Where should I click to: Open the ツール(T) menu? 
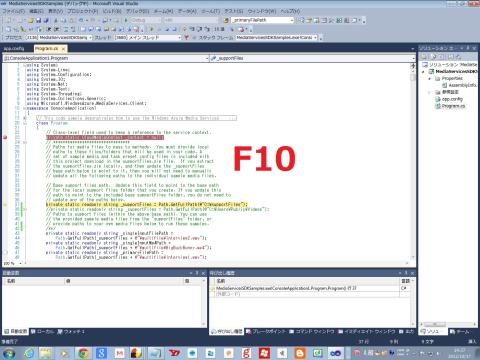[x=211, y=11]
